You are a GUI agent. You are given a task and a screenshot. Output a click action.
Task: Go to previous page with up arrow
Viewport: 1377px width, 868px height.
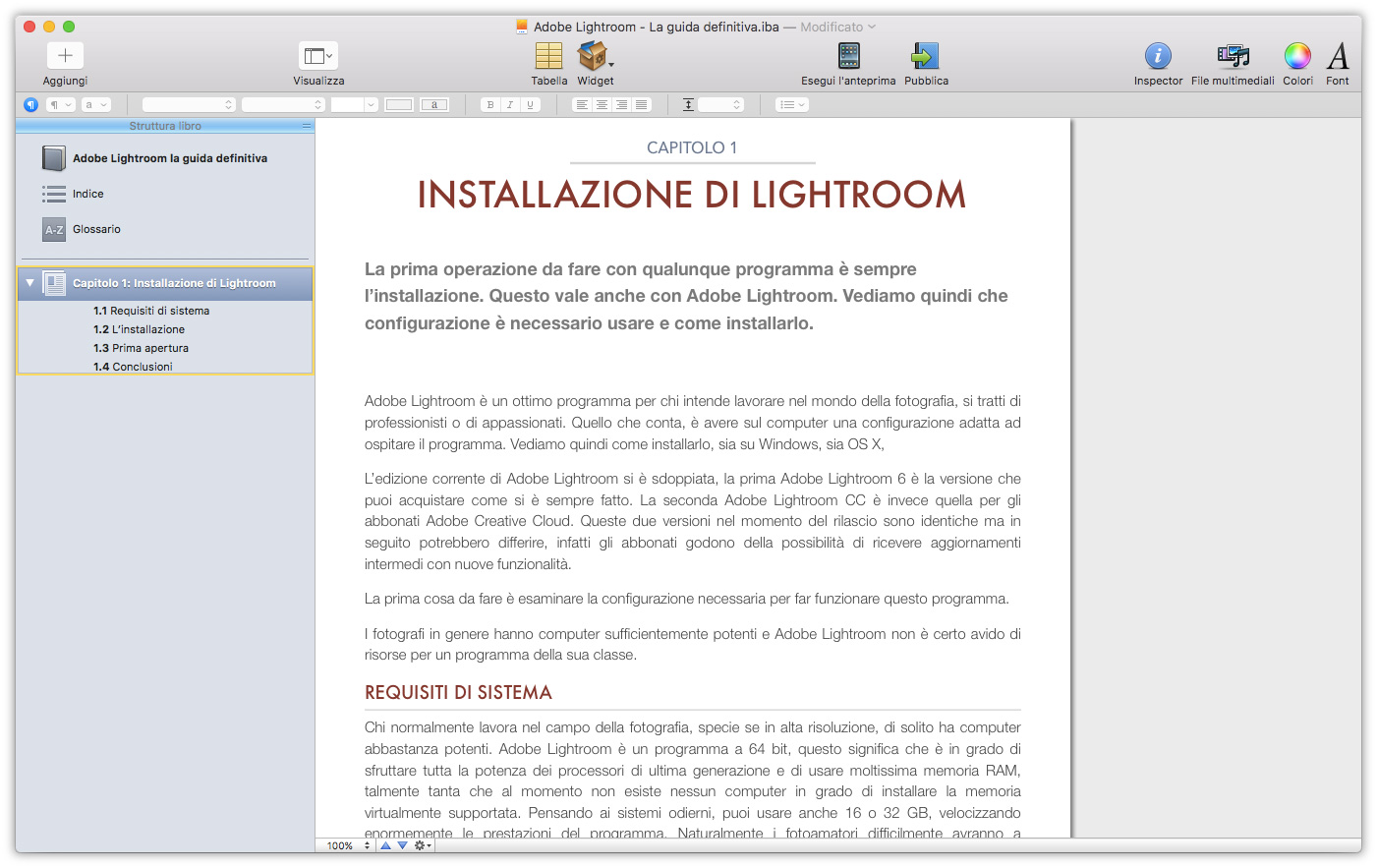coord(385,845)
